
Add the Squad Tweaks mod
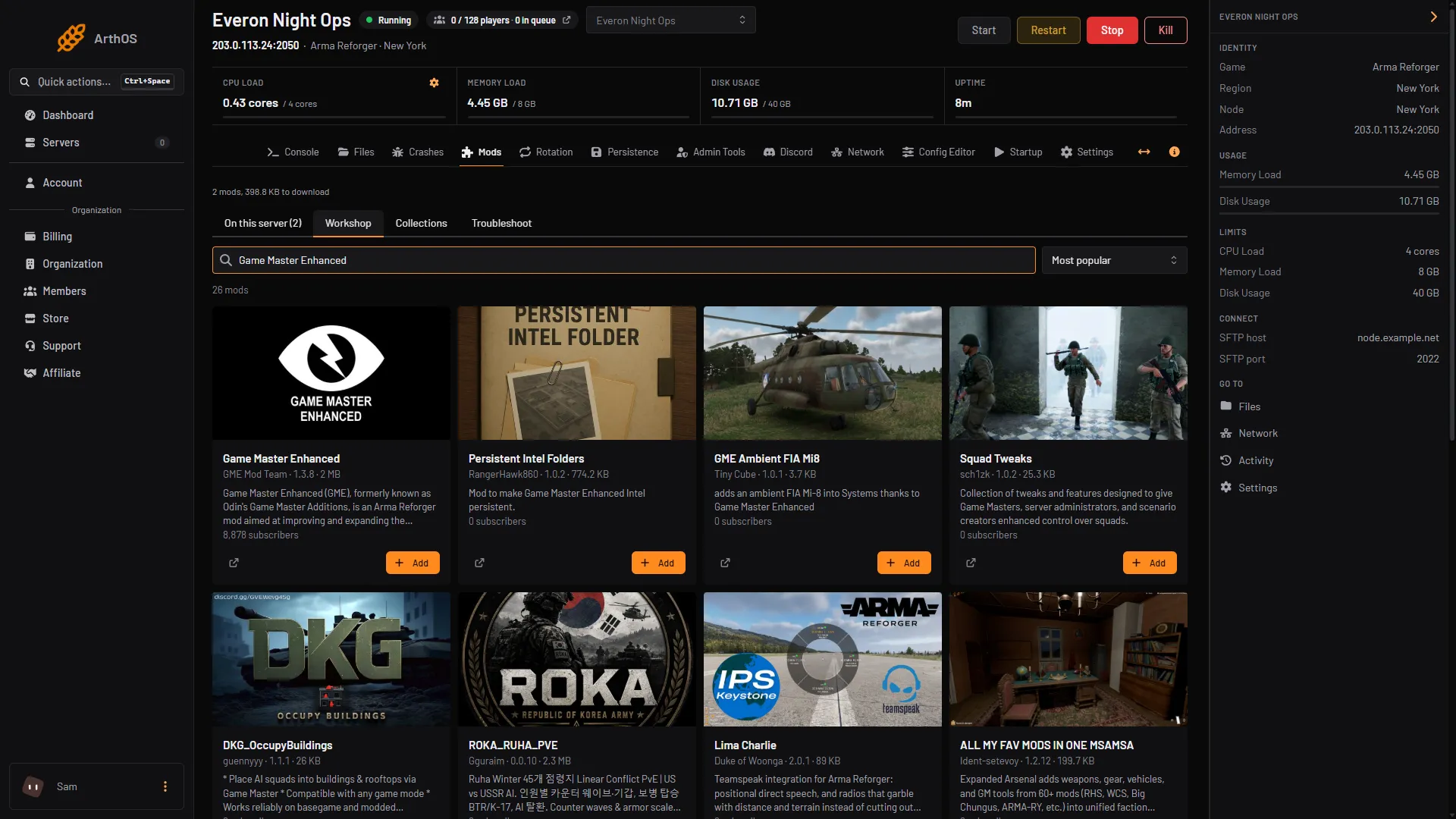1150,563
